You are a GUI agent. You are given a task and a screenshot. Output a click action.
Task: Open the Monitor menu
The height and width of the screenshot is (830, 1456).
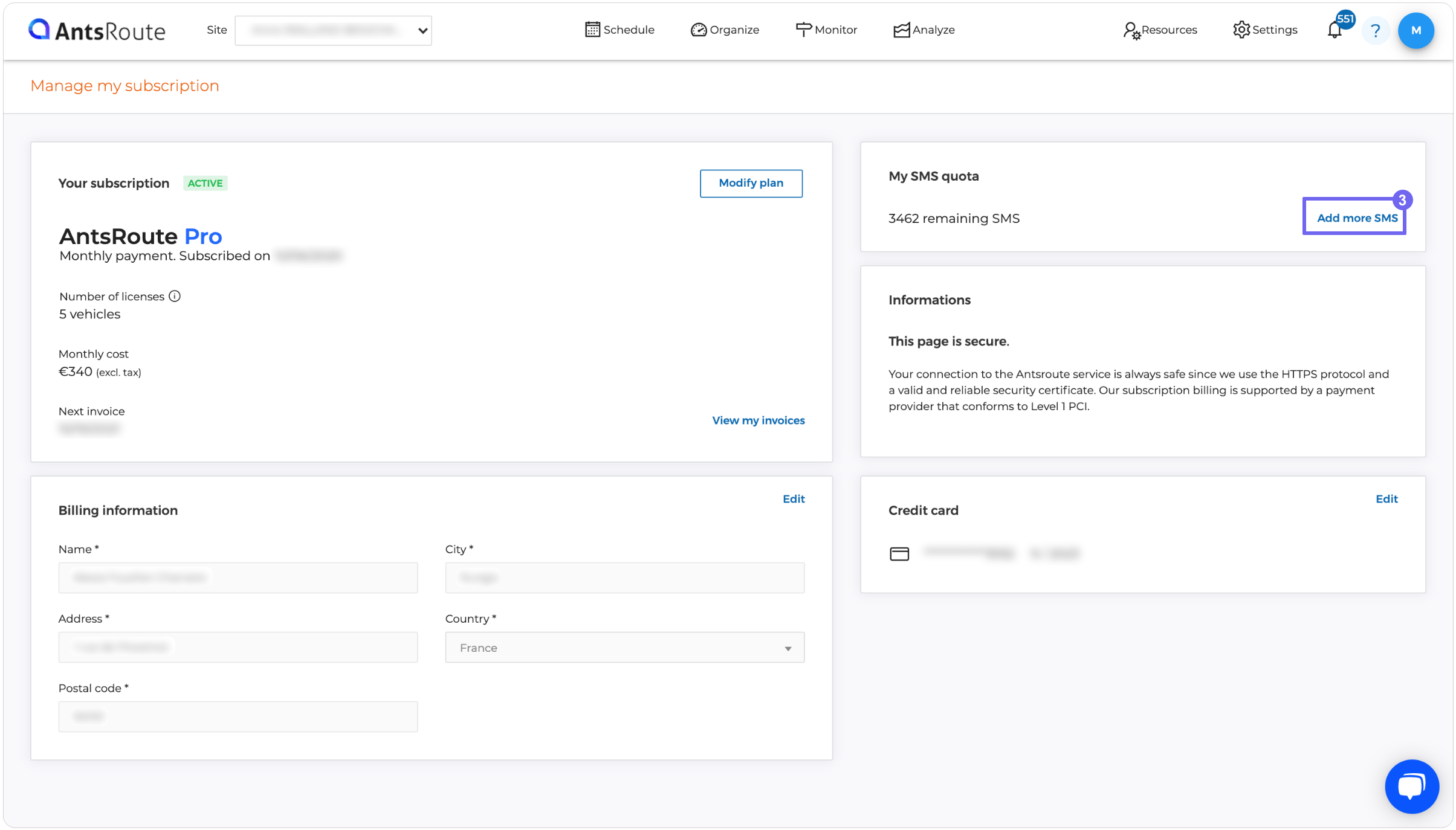pos(826,30)
